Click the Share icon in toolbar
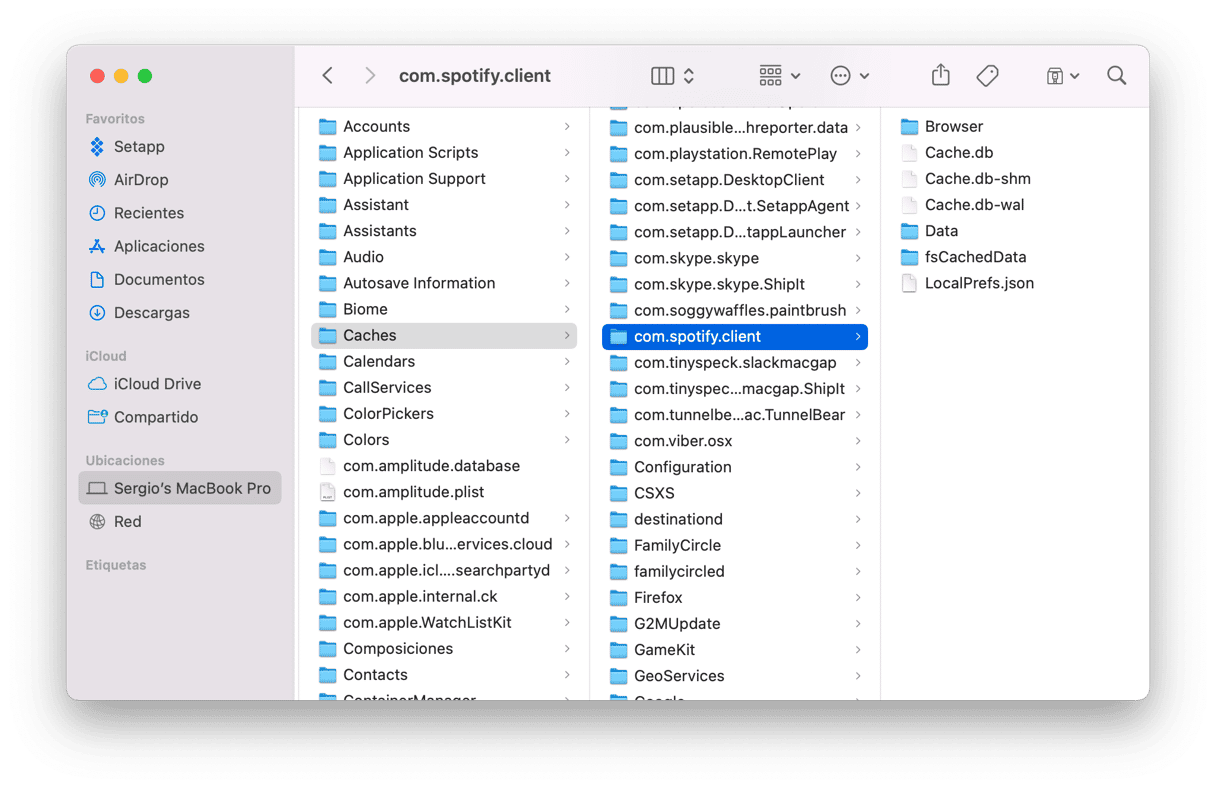 940,76
